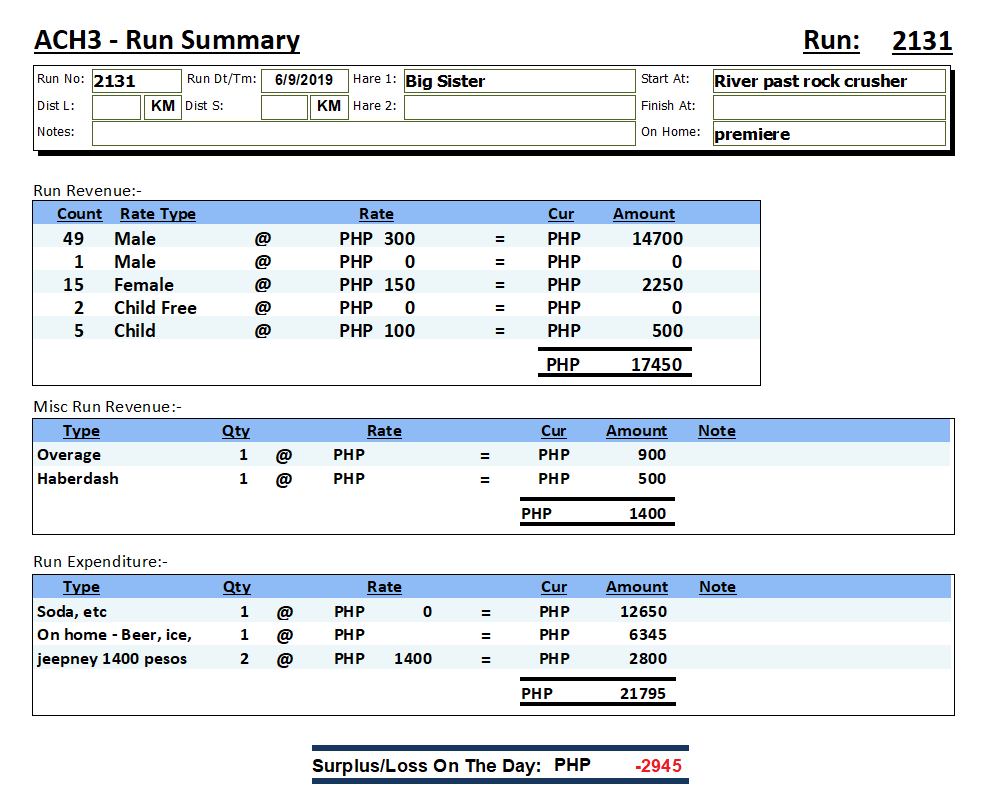Select the Female rate row amount 2250
The image size is (989, 794).
[661, 285]
